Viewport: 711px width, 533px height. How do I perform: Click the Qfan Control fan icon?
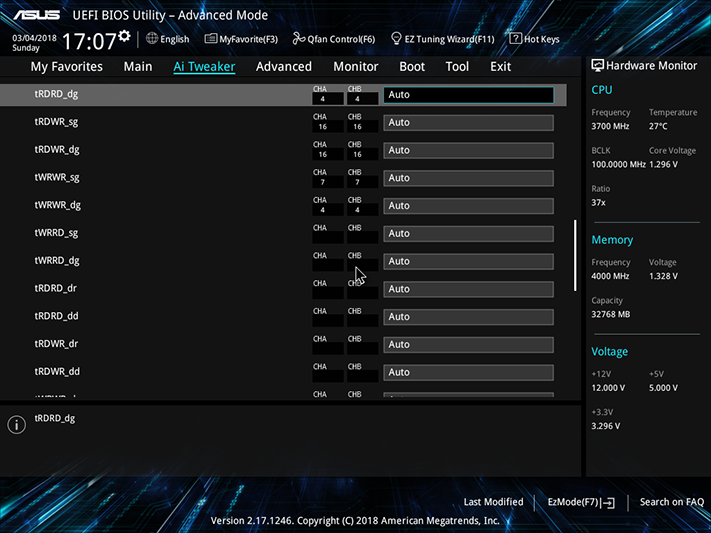[298, 39]
